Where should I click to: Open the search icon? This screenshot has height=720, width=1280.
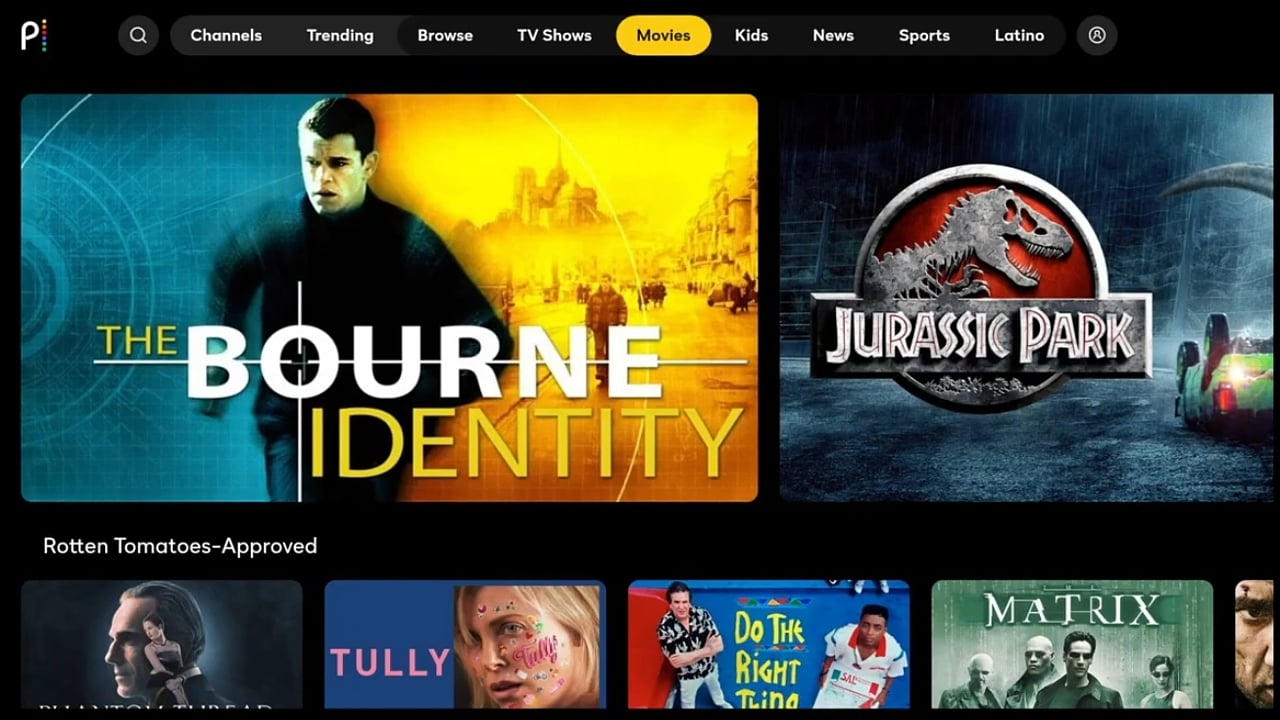(138, 35)
